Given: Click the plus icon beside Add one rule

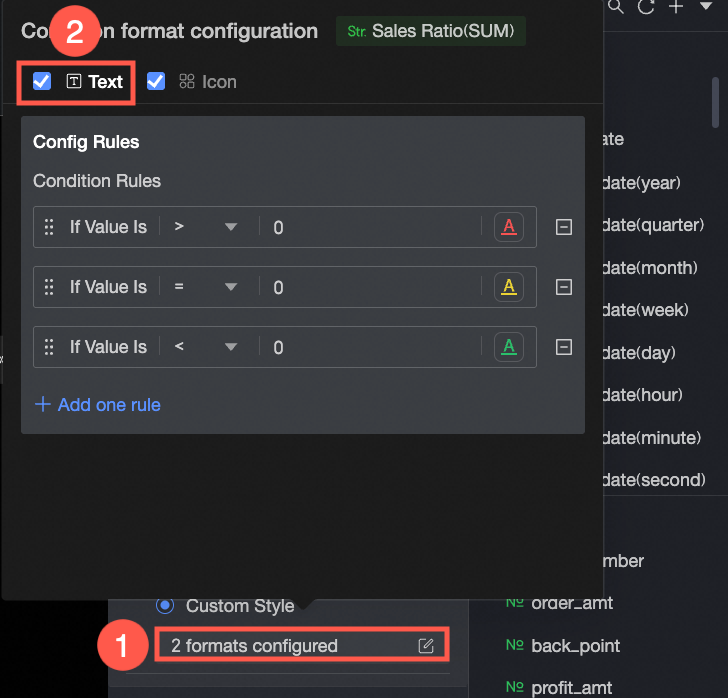Looking at the screenshot, I should (x=42, y=404).
